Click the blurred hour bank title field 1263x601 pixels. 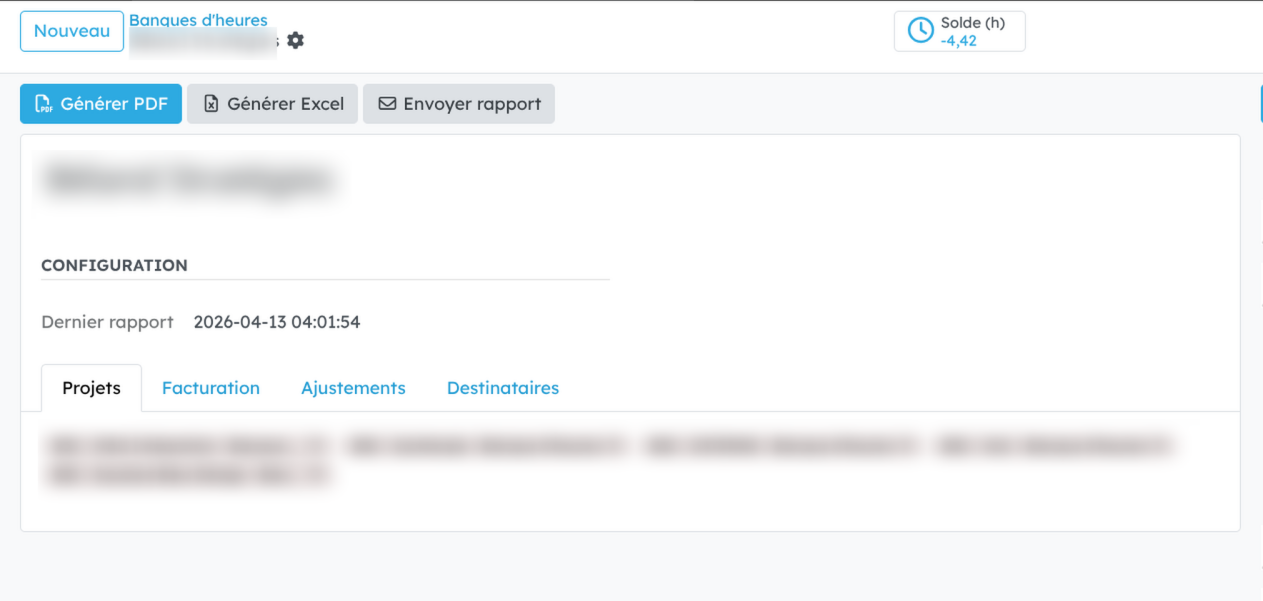coord(188,181)
